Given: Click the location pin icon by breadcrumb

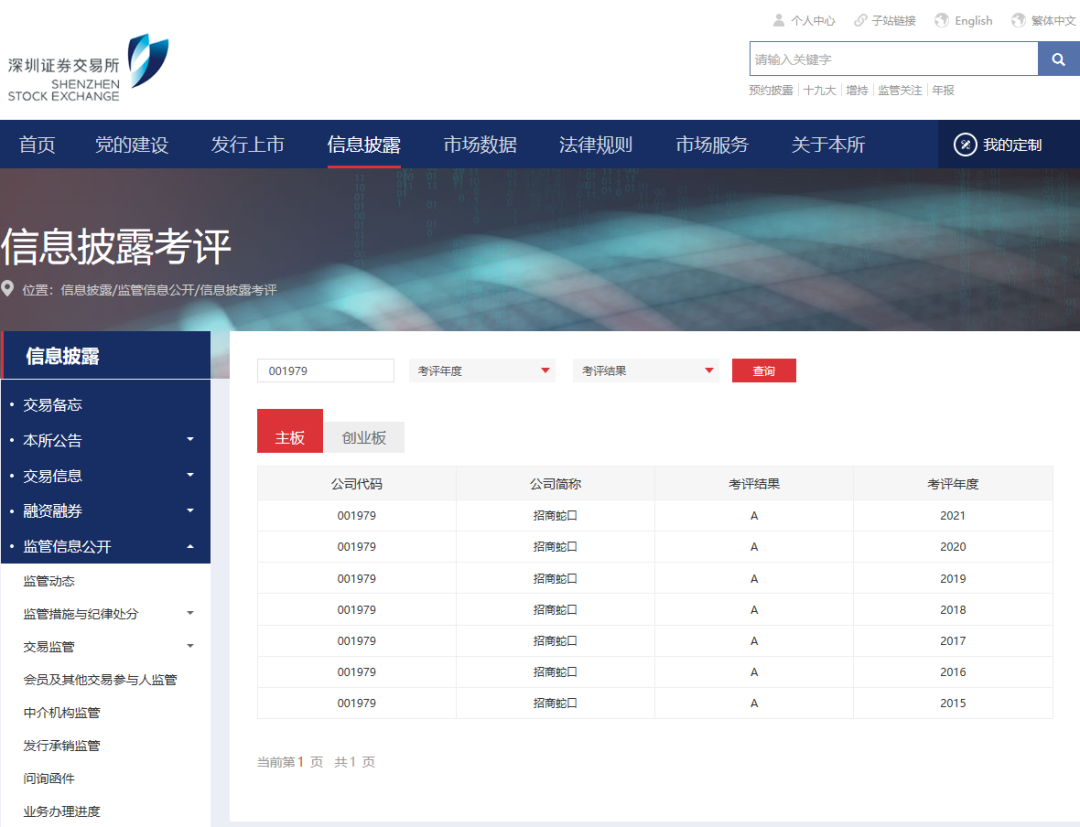Looking at the screenshot, I should tap(8, 289).
